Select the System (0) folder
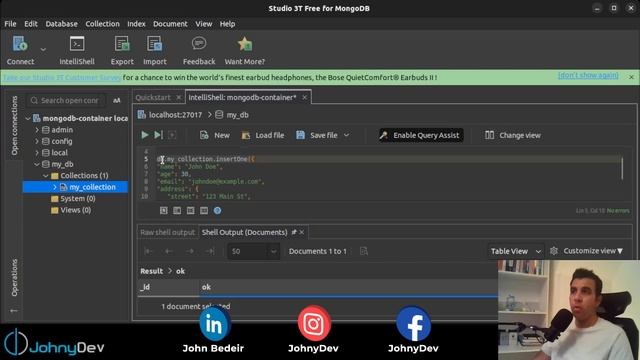This screenshot has height=360, width=640. (78, 198)
